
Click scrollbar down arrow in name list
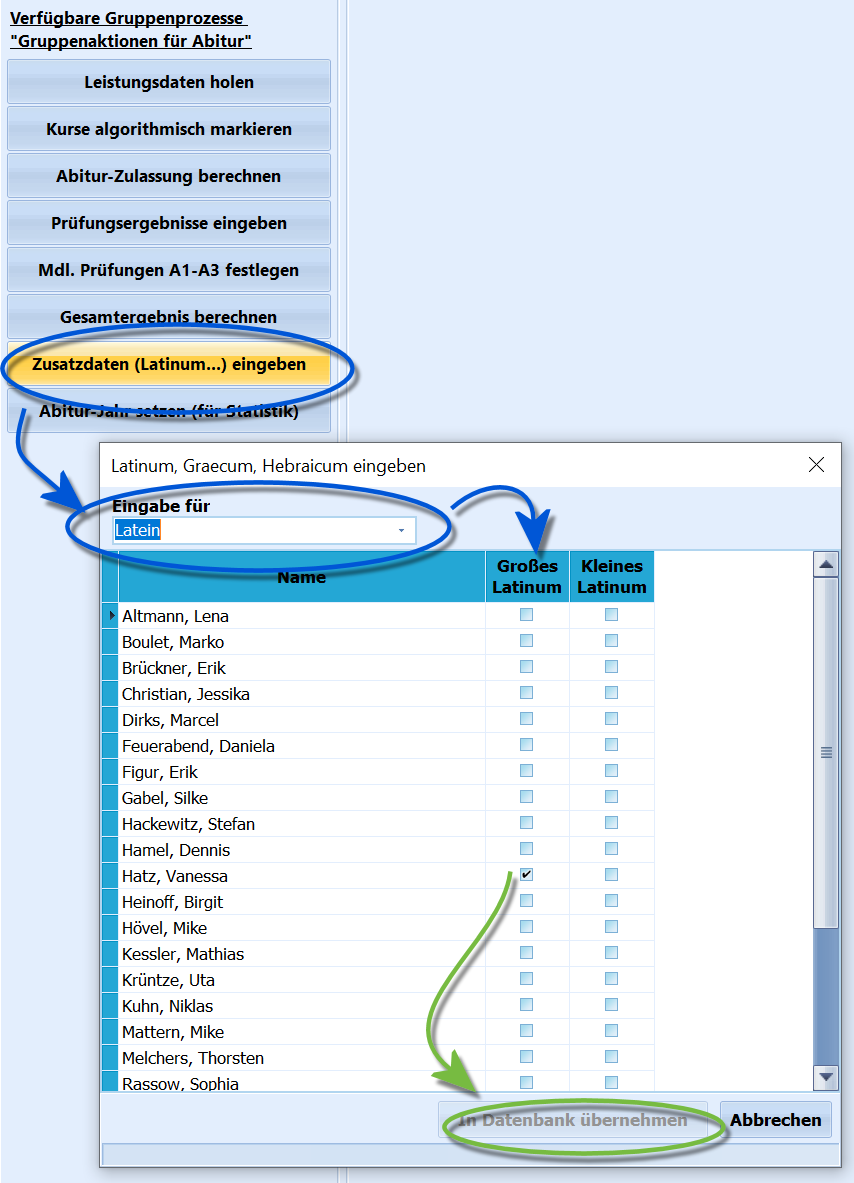(x=826, y=1077)
